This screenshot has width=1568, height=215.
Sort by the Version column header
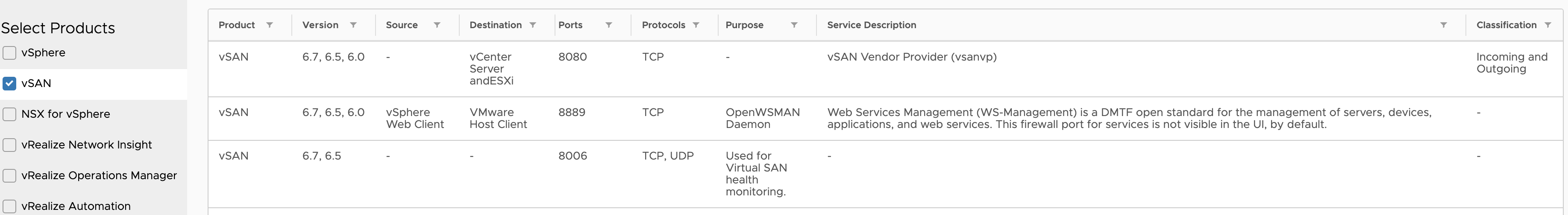pos(320,25)
